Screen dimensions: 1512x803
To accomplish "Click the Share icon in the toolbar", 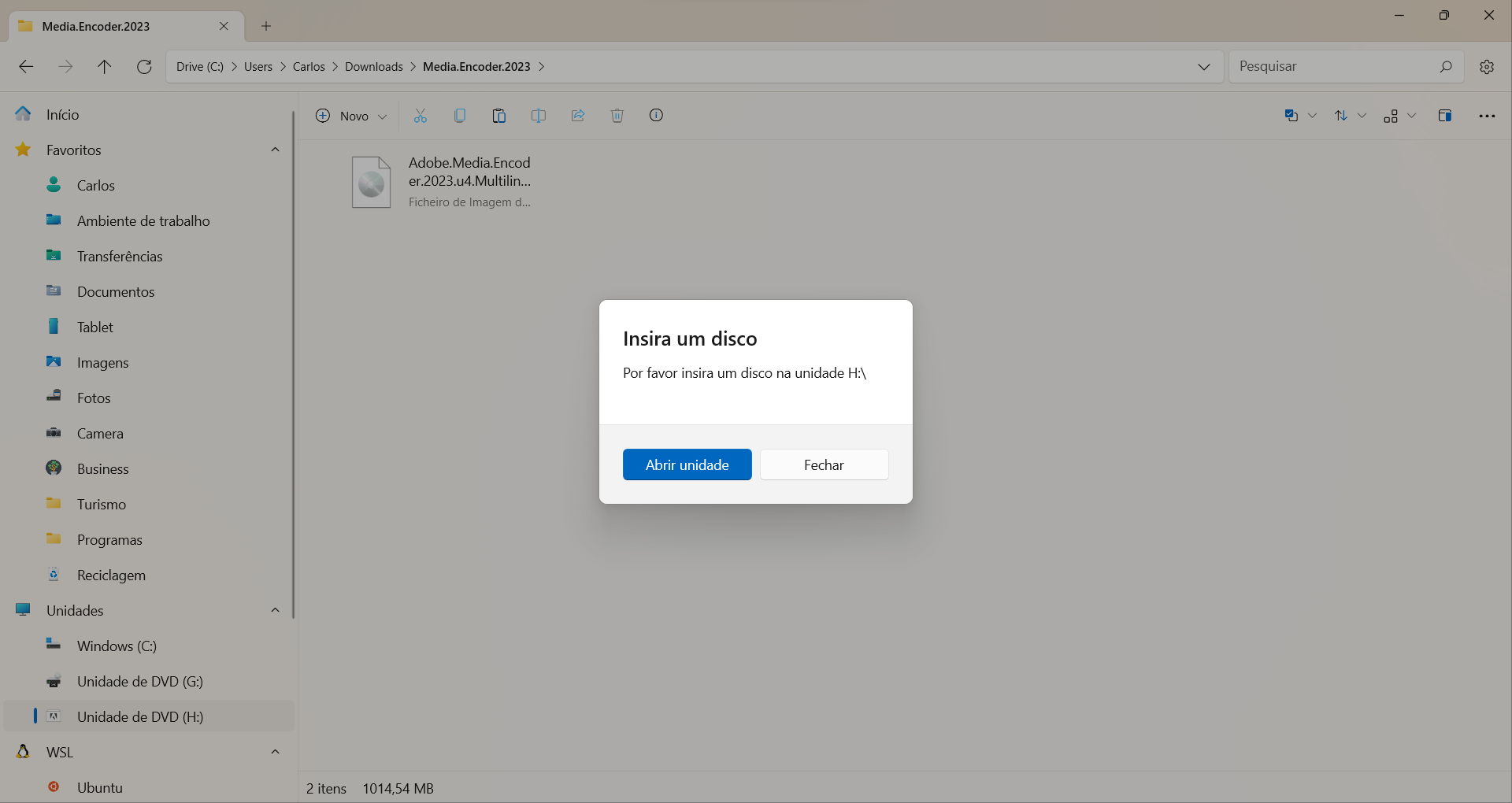I will [x=578, y=115].
